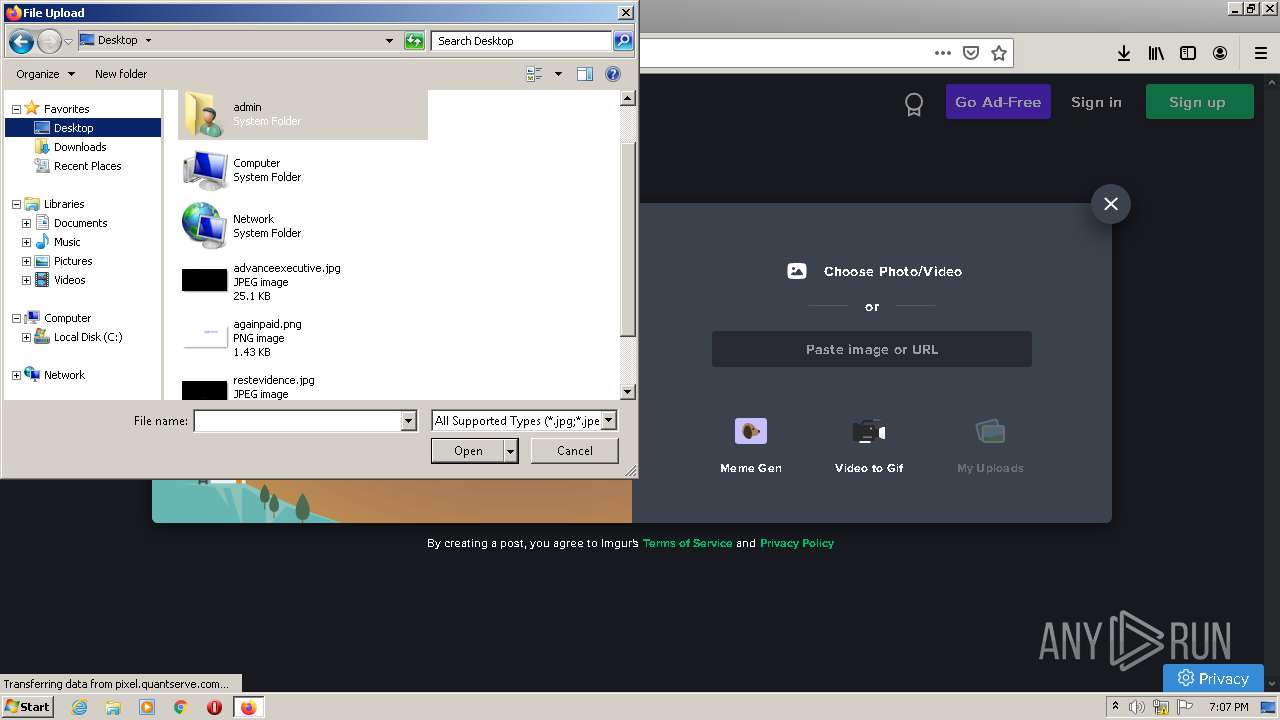Open Video to Gif tool
Screen dimensions: 1280x720
(x=869, y=446)
